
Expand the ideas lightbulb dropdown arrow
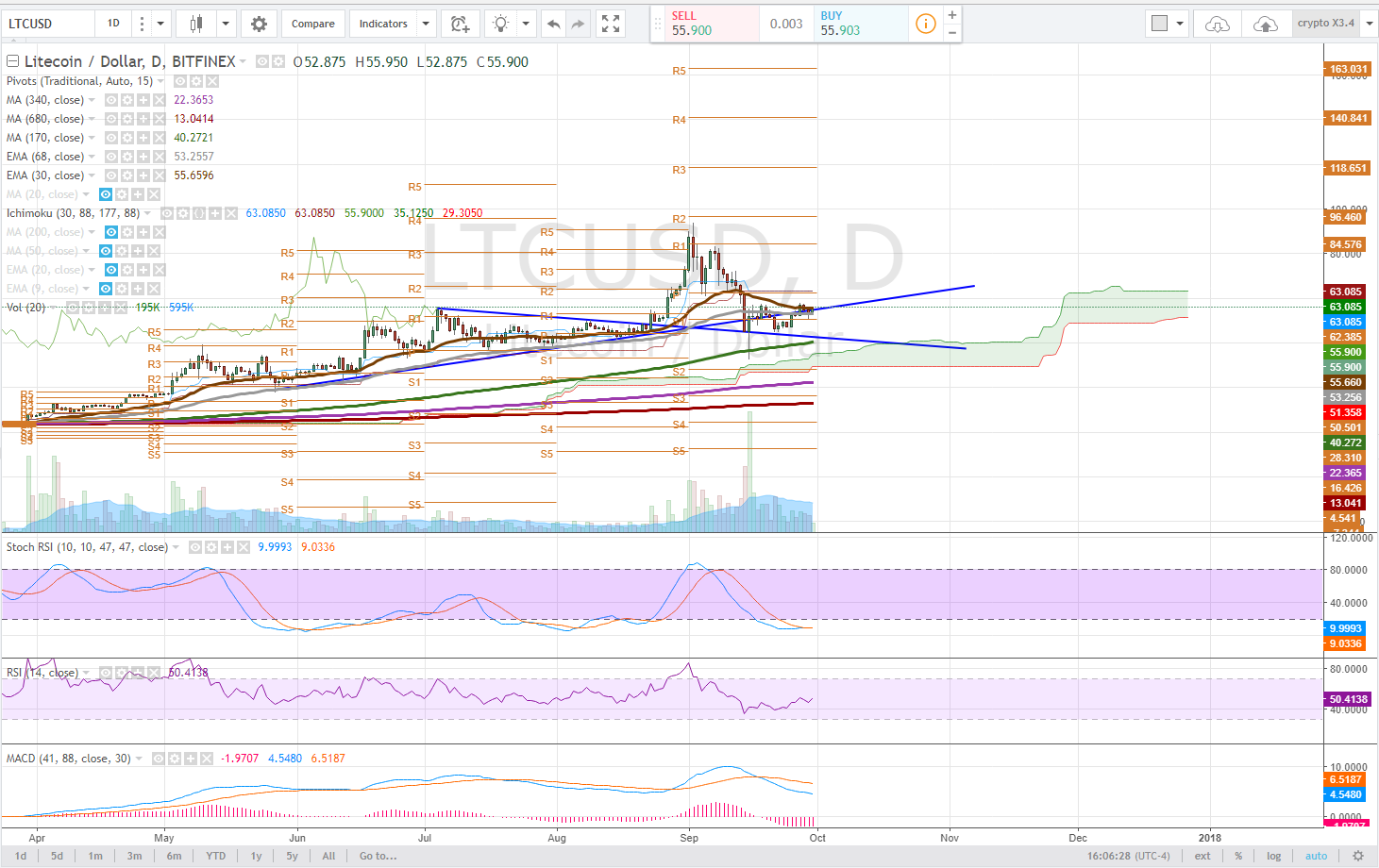coord(526,24)
